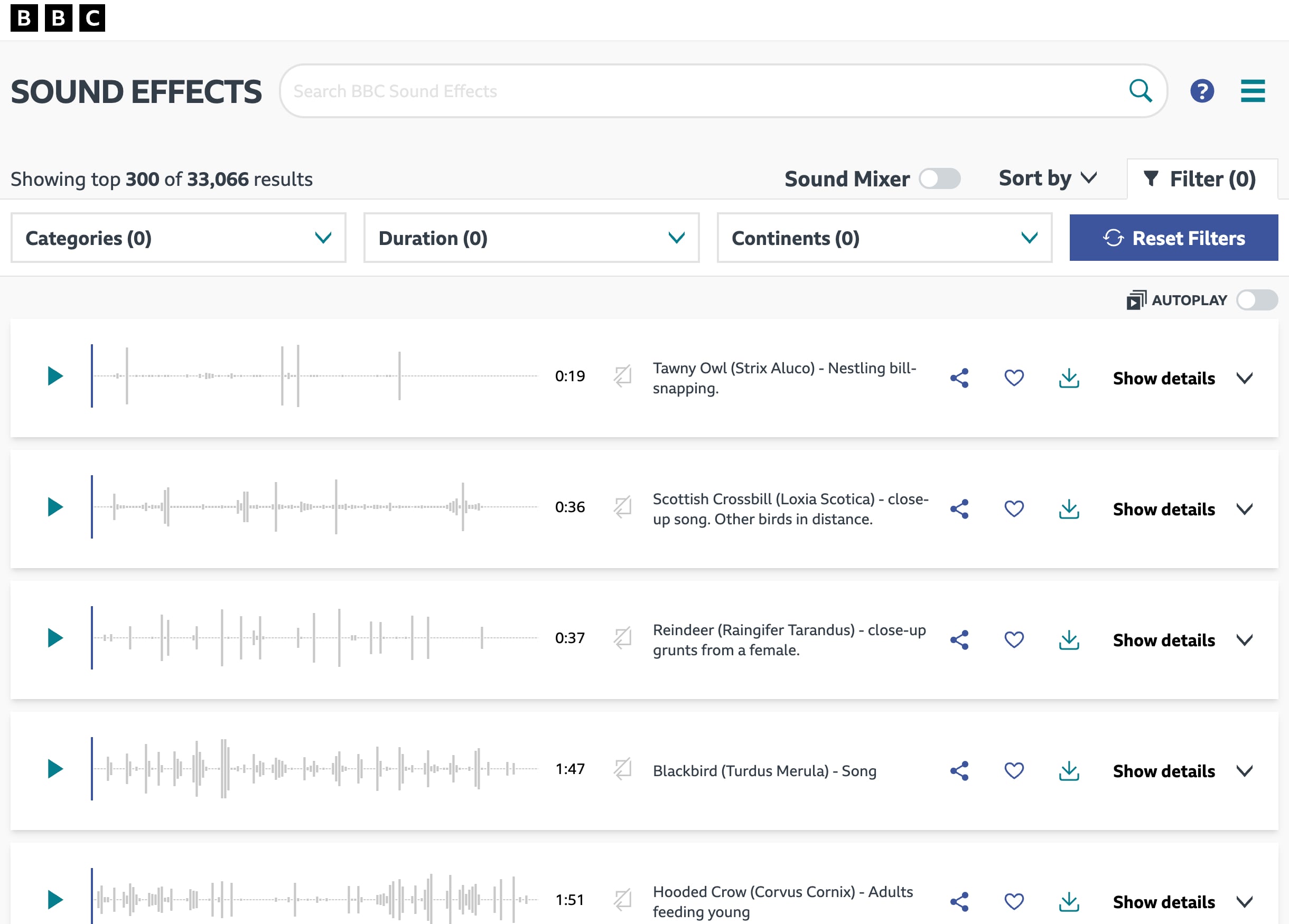
Task: Toggle loop icon for Reindeer
Action: (622, 638)
